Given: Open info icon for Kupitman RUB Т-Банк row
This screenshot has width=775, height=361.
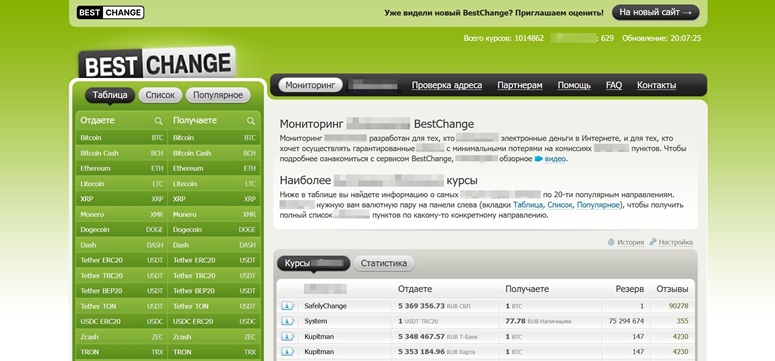Looking at the screenshot, I should pos(288,337).
